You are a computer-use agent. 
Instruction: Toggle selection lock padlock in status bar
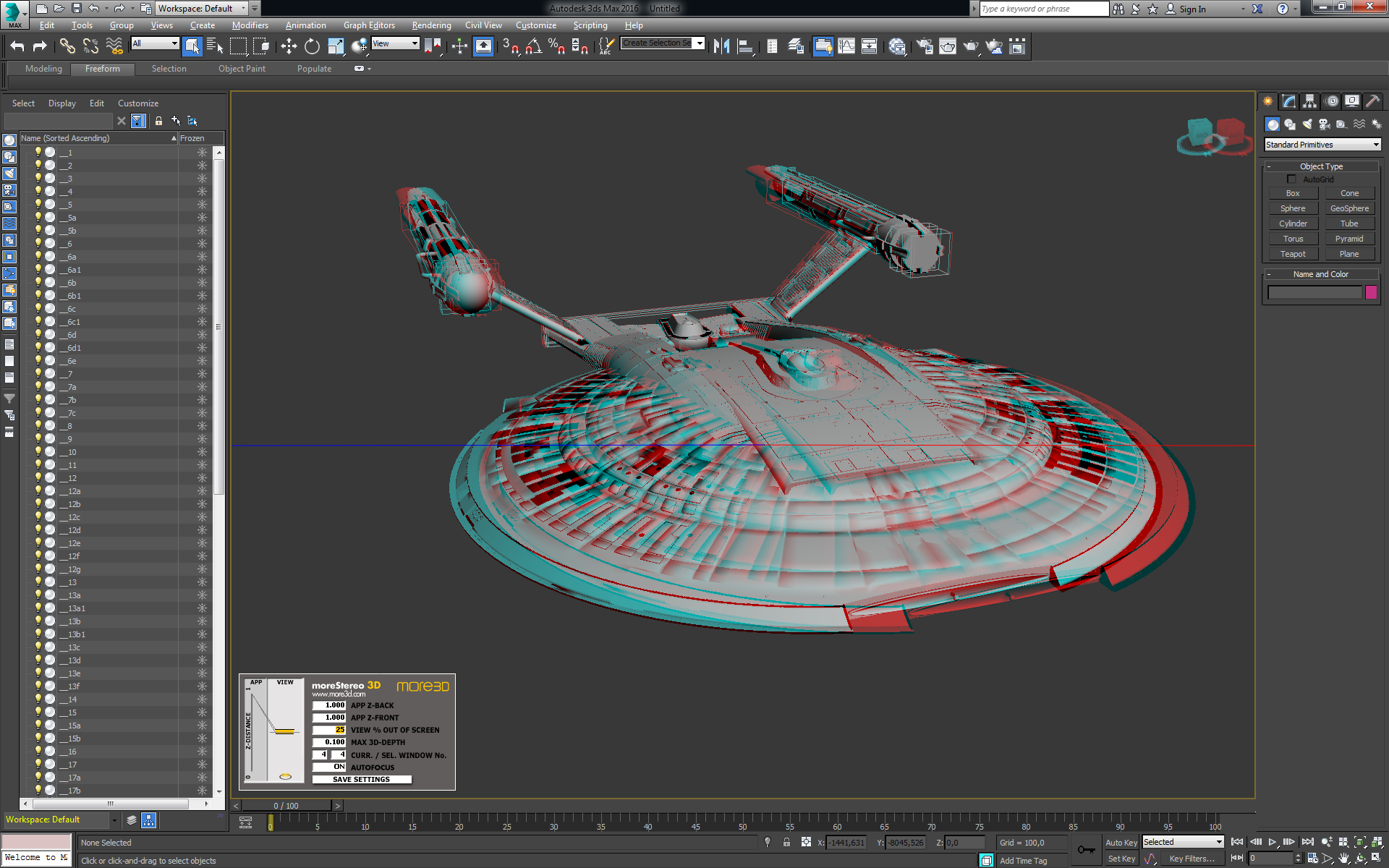point(786,843)
